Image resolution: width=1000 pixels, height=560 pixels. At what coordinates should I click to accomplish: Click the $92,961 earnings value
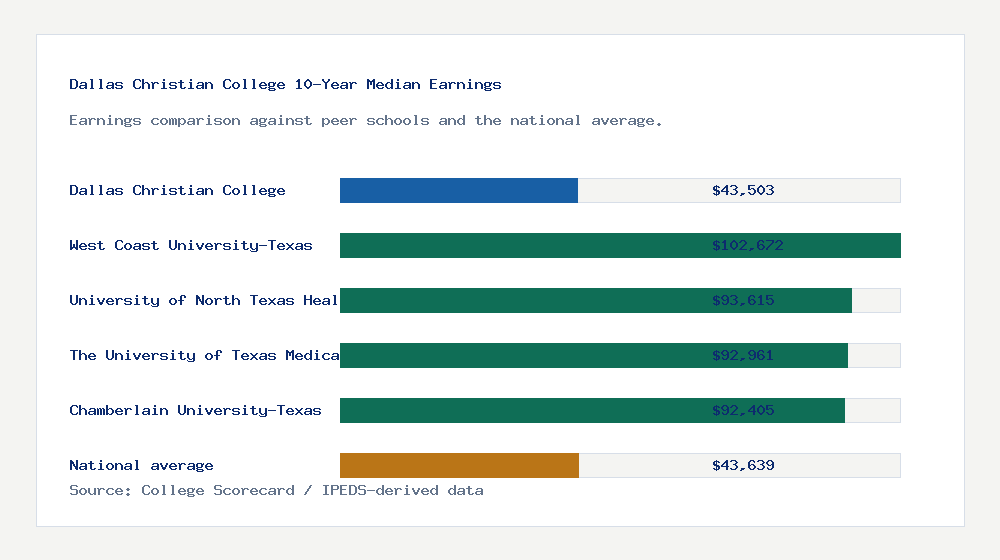(743, 355)
